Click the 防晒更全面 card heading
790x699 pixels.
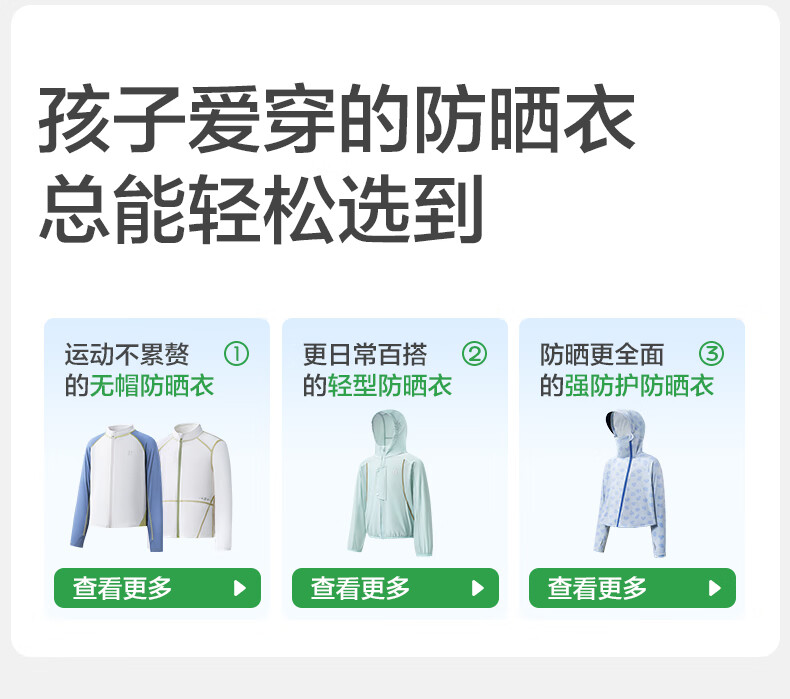[x=602, y=354]
